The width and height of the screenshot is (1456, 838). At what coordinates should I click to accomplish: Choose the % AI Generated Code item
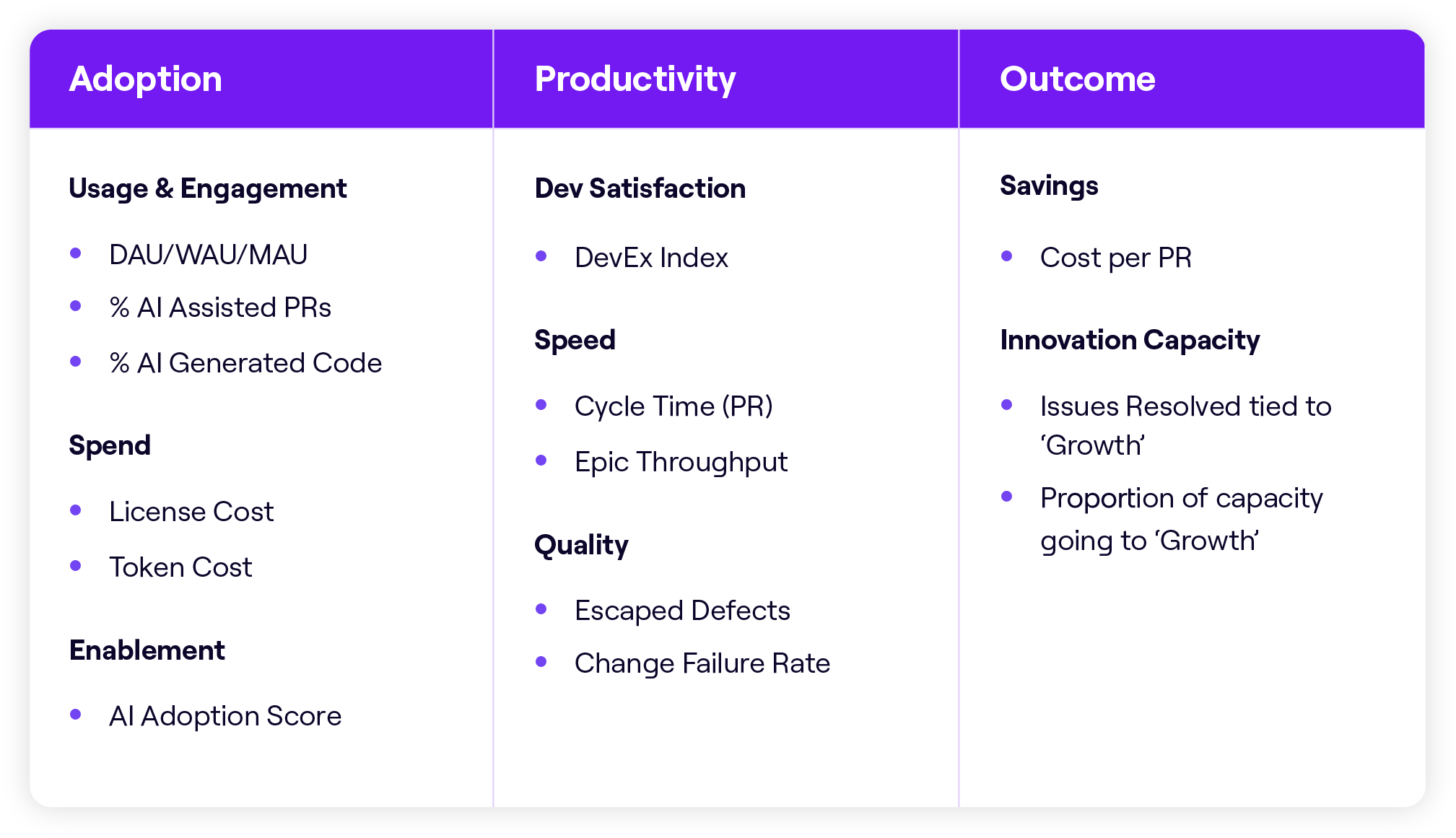pos(245,363)
